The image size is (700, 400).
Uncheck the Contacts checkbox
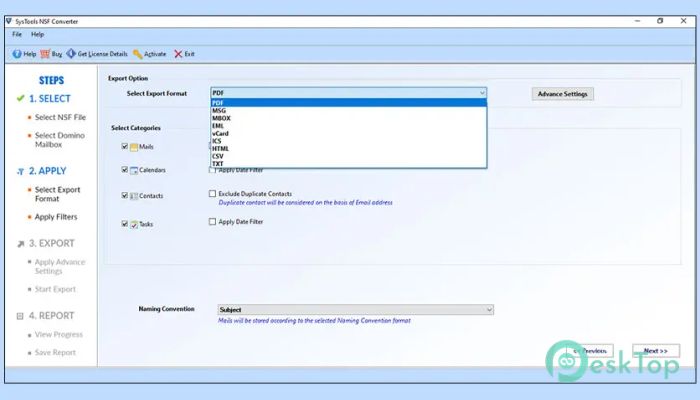(x=125, y=196)
